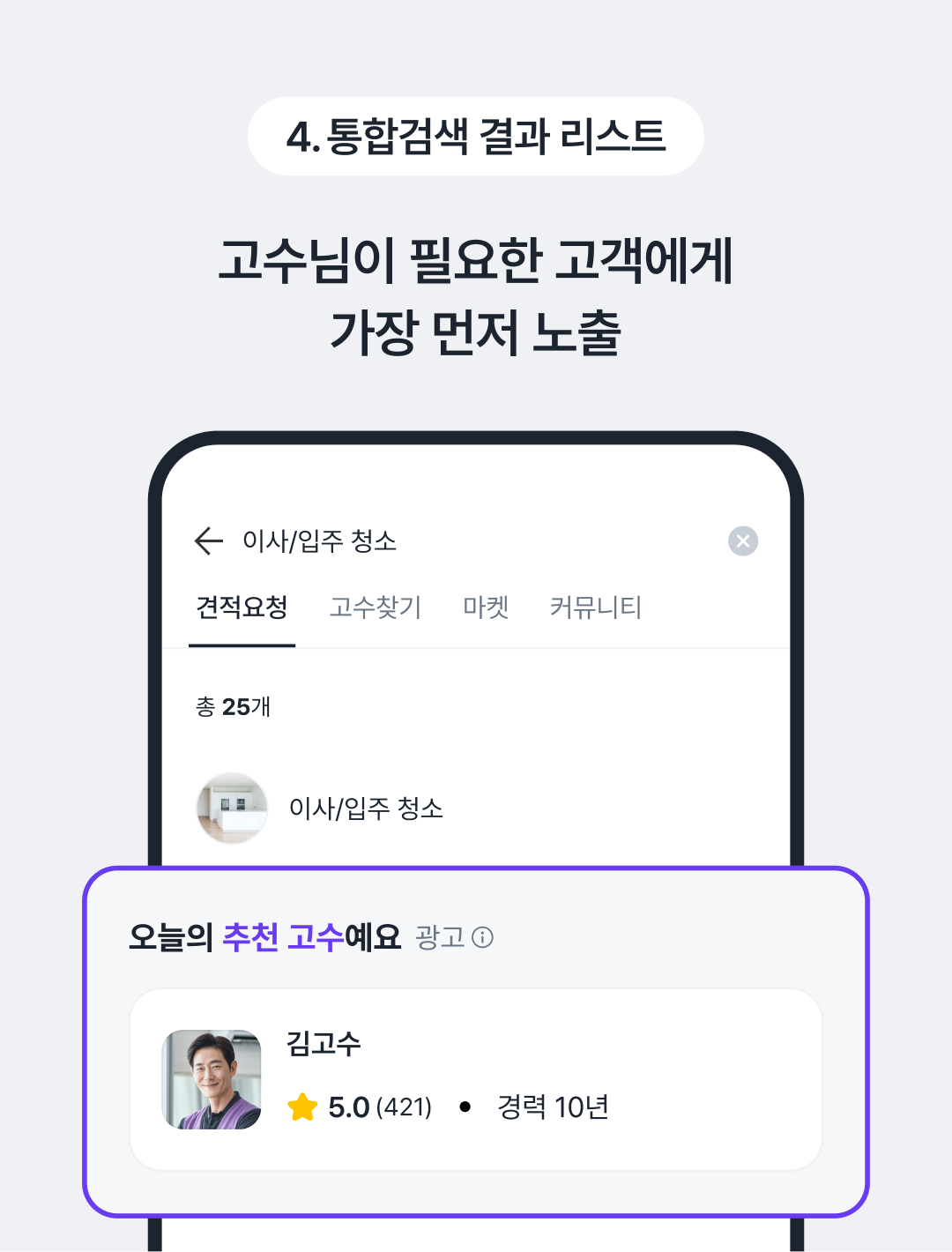The height and width of the screenshot is (1252, 952).
Task: Select the 이사/입주 청소 service thumbnail
Action: pos(232,808)
